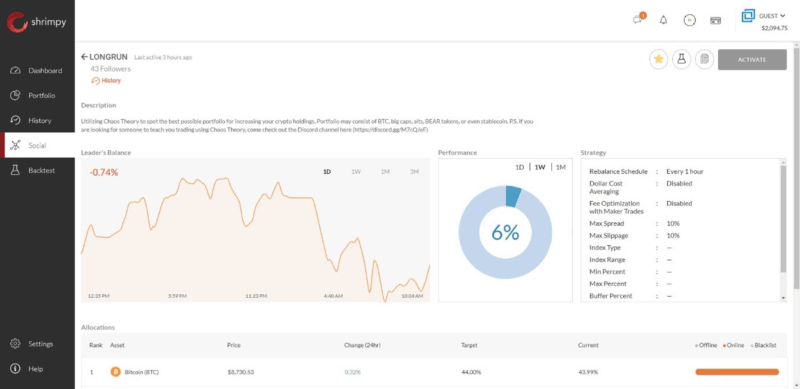The image size is (800, 389).
Task: Click the Change (24hr) column header
Action: [x=362, y=345]
